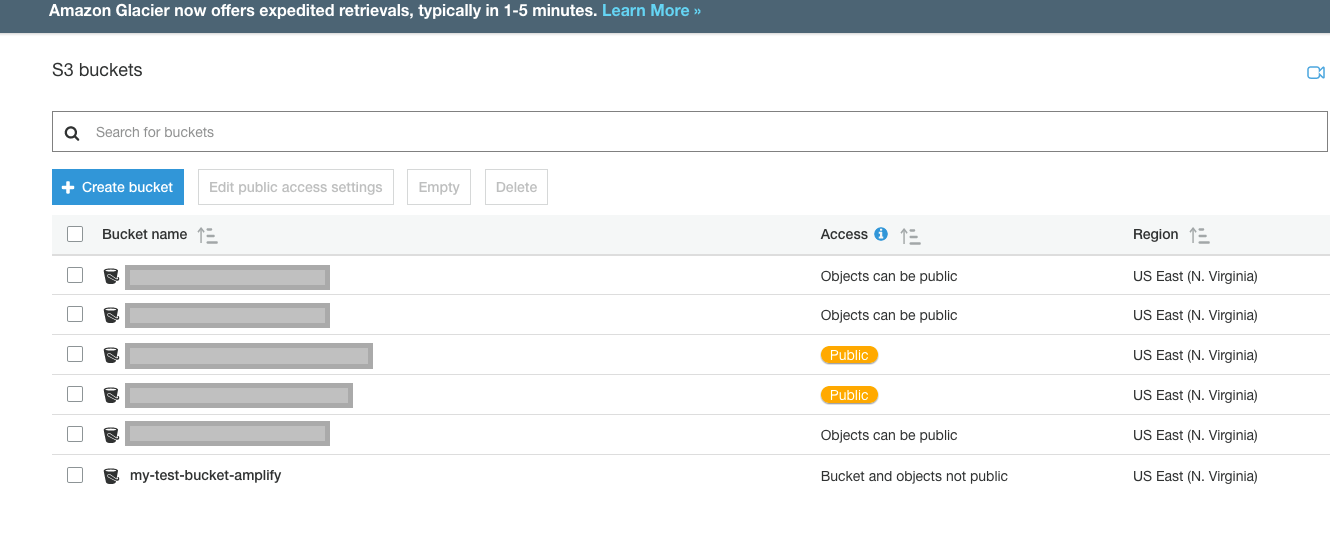Toggle the select-all buckets checkbox
1330x545 pixels.
[75, 234]
